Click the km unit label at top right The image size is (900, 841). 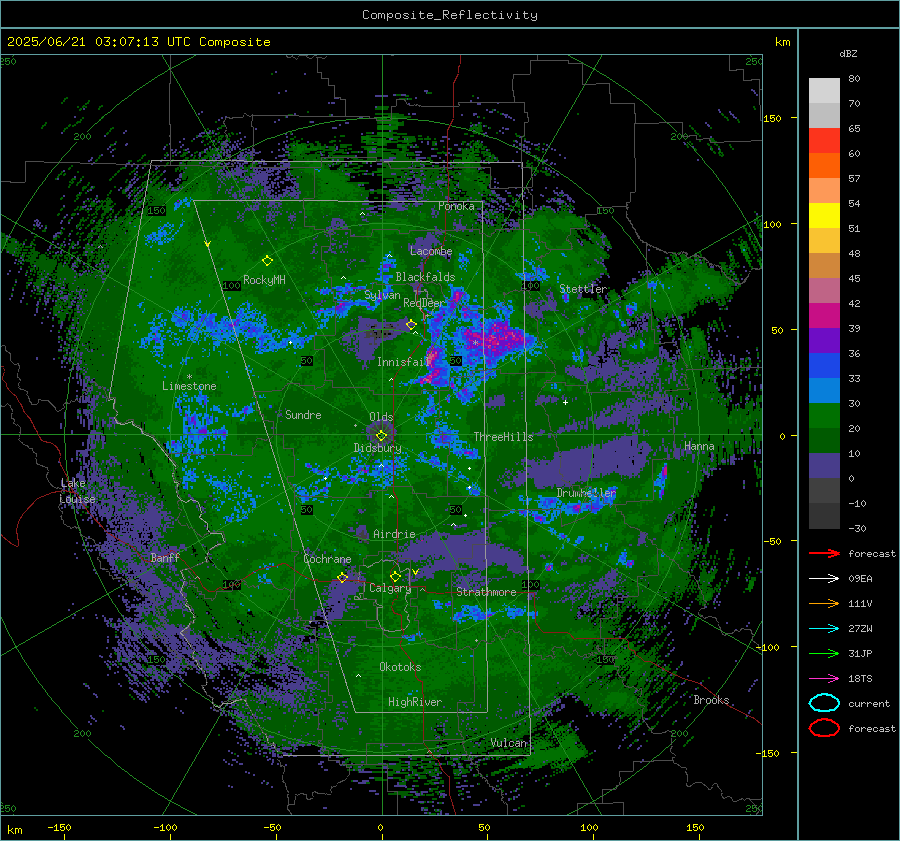click(782, 42)
